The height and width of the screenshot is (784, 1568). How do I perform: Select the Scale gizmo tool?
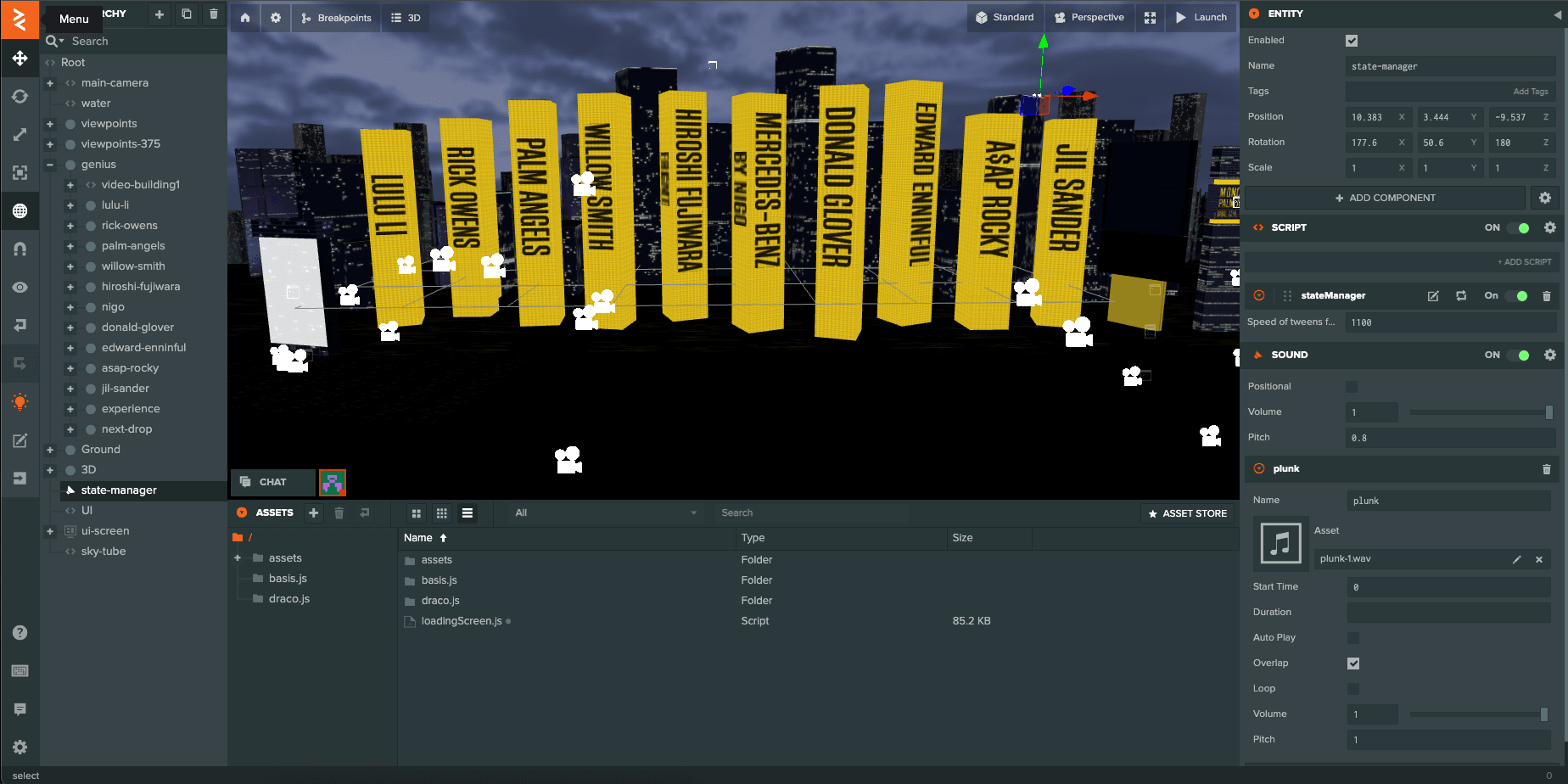20,135
